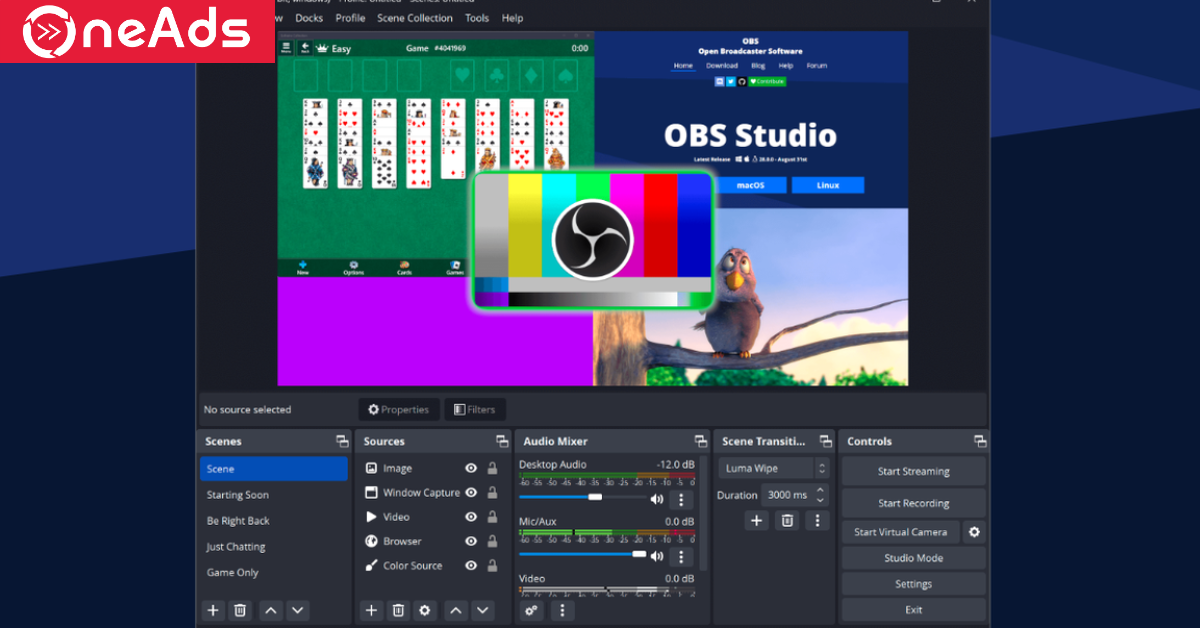Select the 'Just Chatting' scene
This screenshot has width=1200, height=628.
274,547
